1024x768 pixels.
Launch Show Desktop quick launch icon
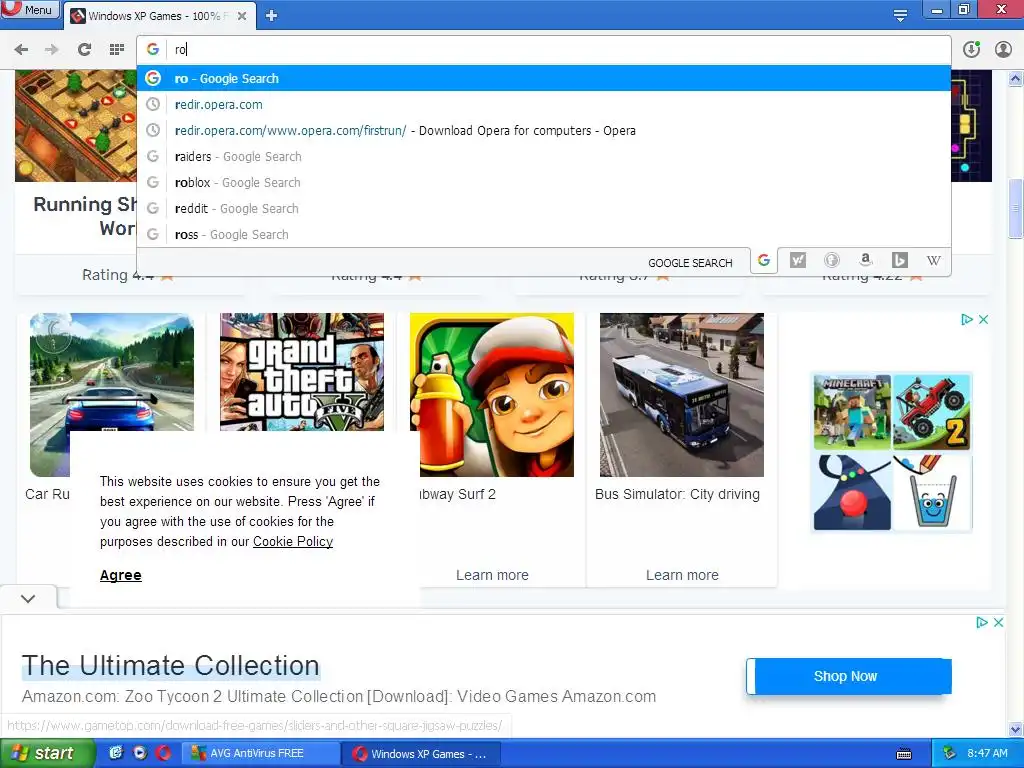[116, 753]
